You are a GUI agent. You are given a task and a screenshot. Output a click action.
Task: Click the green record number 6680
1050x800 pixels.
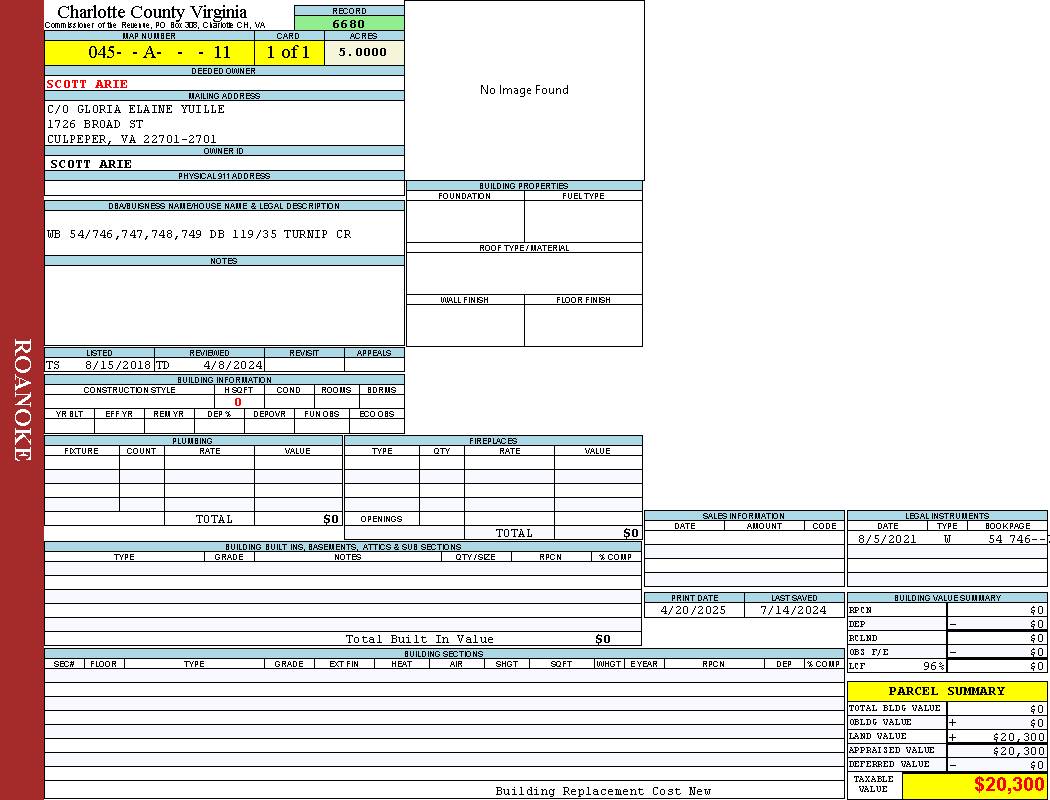(349, 24)
